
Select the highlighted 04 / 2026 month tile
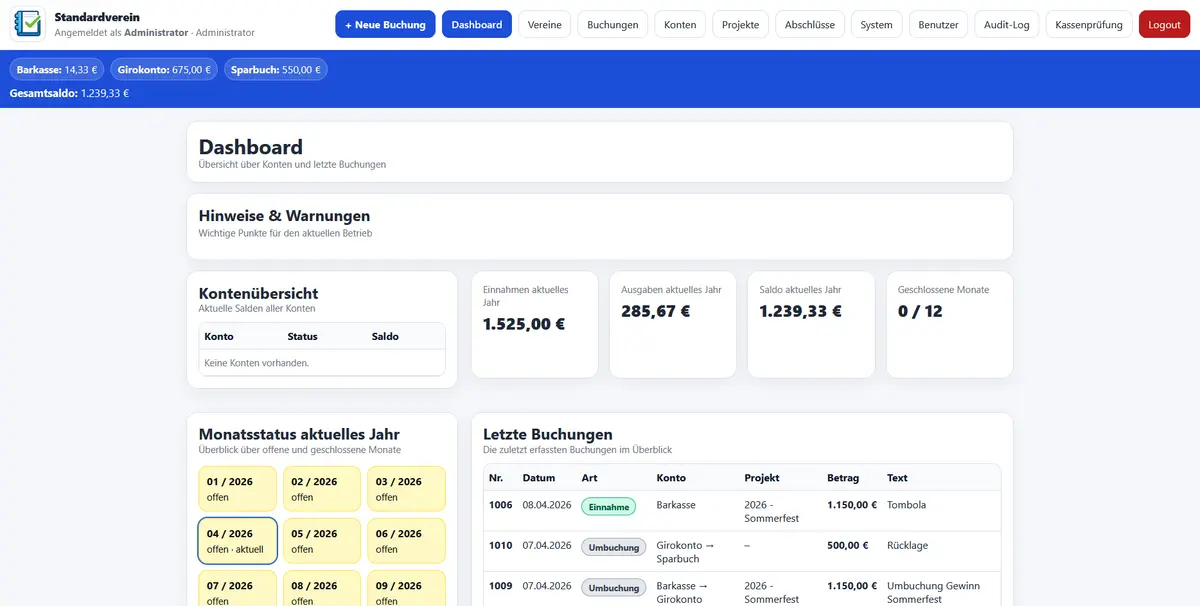(237, 539)
